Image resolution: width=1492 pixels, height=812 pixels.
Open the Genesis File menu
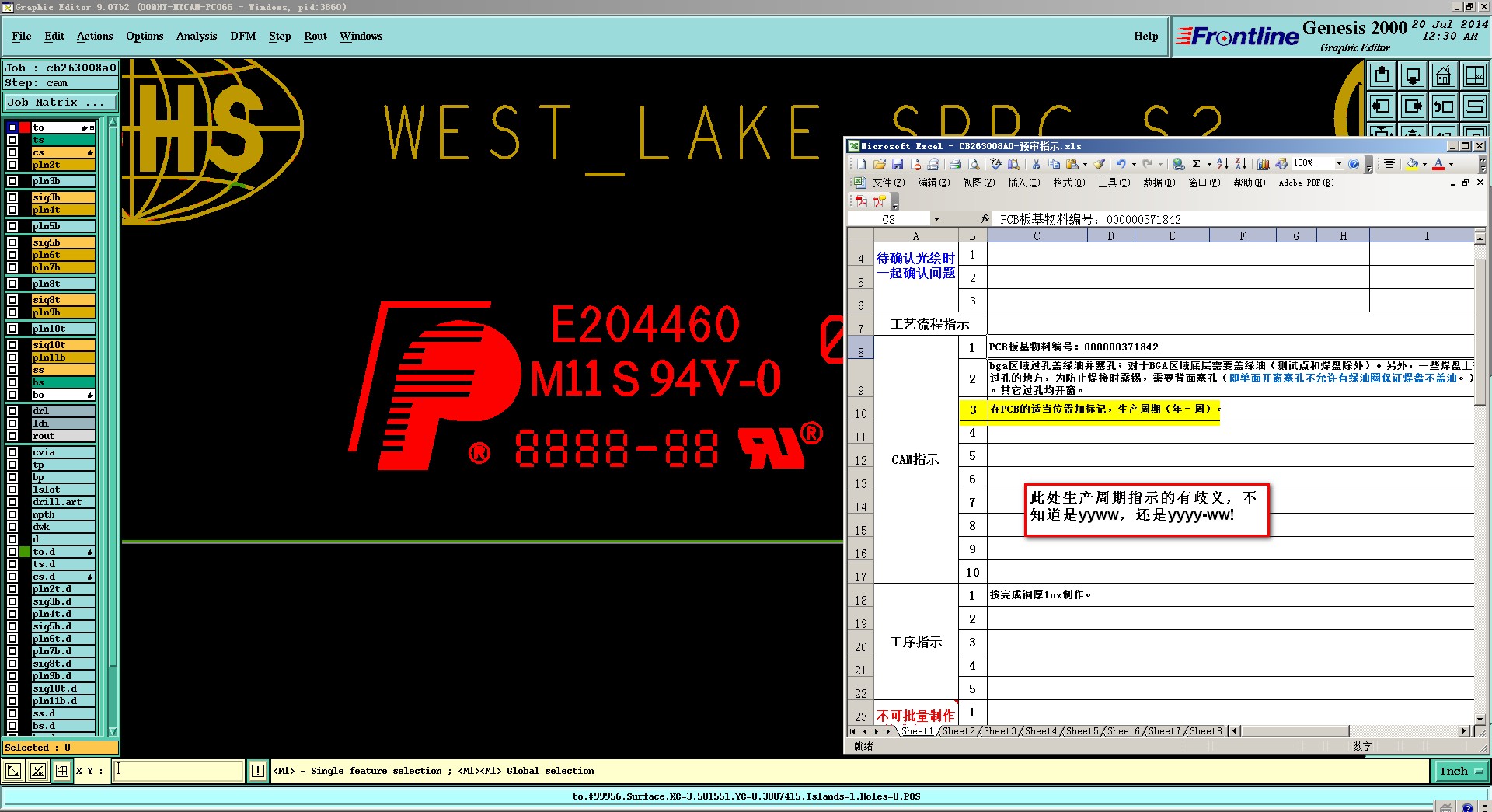(x=22, y=36)
